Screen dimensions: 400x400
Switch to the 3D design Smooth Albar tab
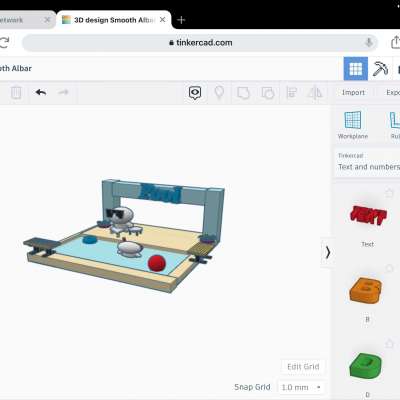[x=114, y=20]
